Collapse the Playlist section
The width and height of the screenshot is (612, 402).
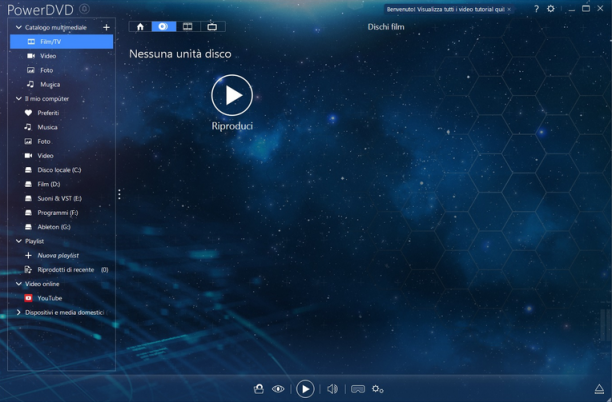[x=18, y=241]
